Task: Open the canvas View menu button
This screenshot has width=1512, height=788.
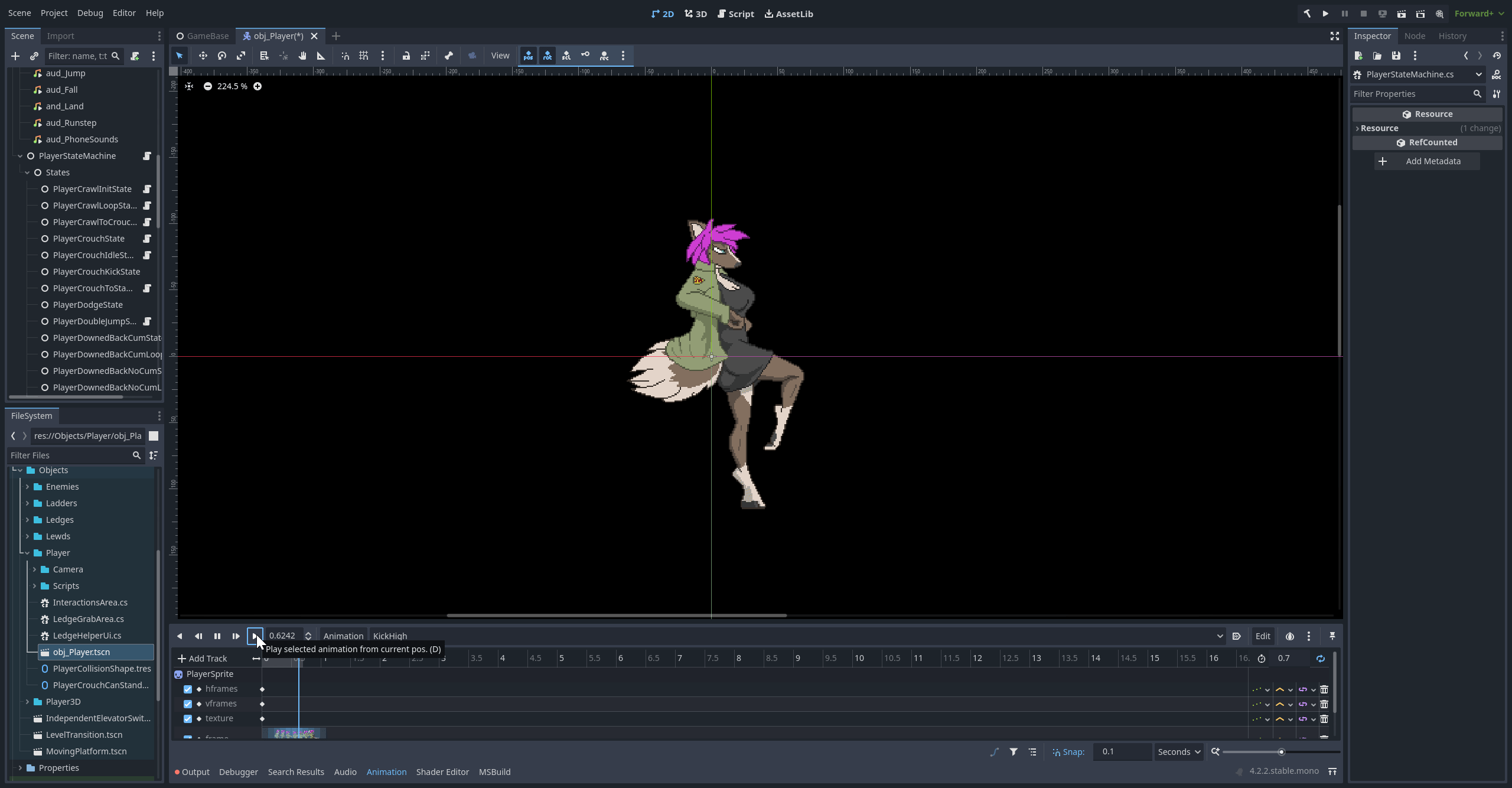Action: [x=500, y=56]
